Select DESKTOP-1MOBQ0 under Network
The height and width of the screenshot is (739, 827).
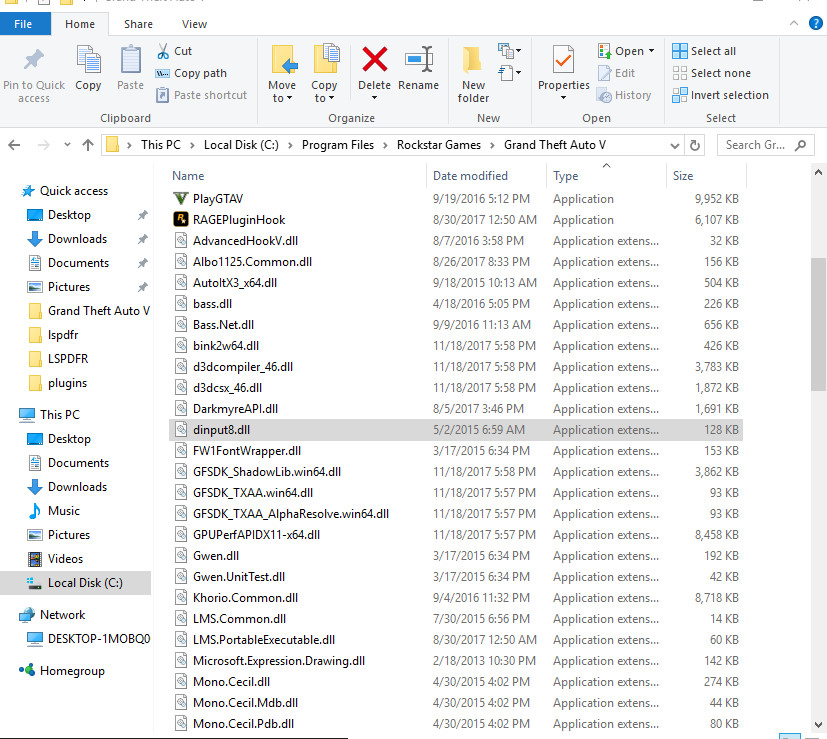click(x=89, y=639)
